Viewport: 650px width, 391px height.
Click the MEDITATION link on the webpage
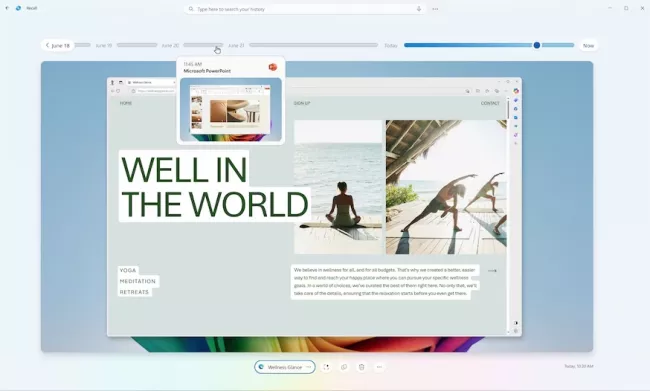138,281
